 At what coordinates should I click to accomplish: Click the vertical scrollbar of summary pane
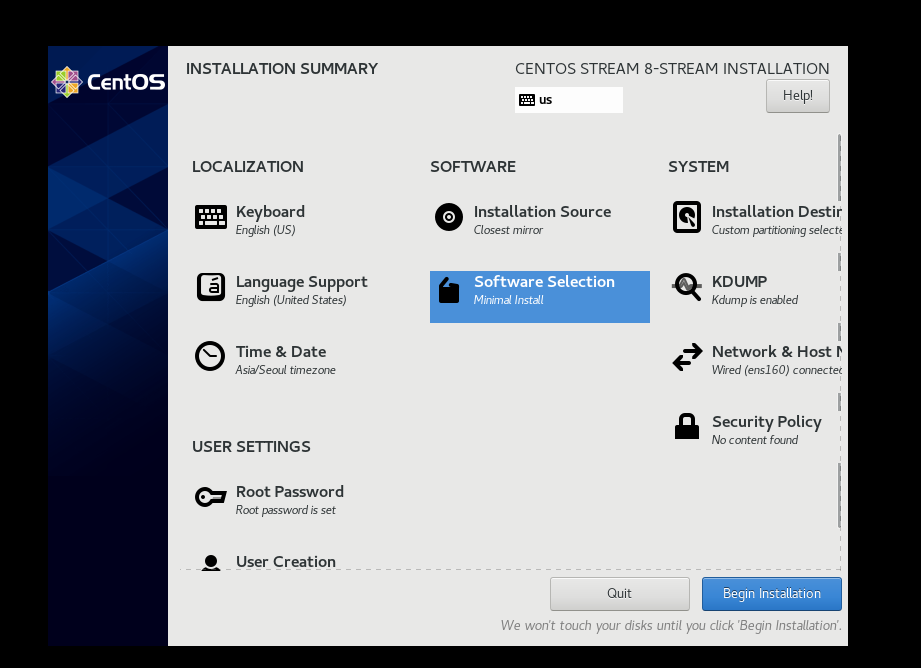click(839, 332)
